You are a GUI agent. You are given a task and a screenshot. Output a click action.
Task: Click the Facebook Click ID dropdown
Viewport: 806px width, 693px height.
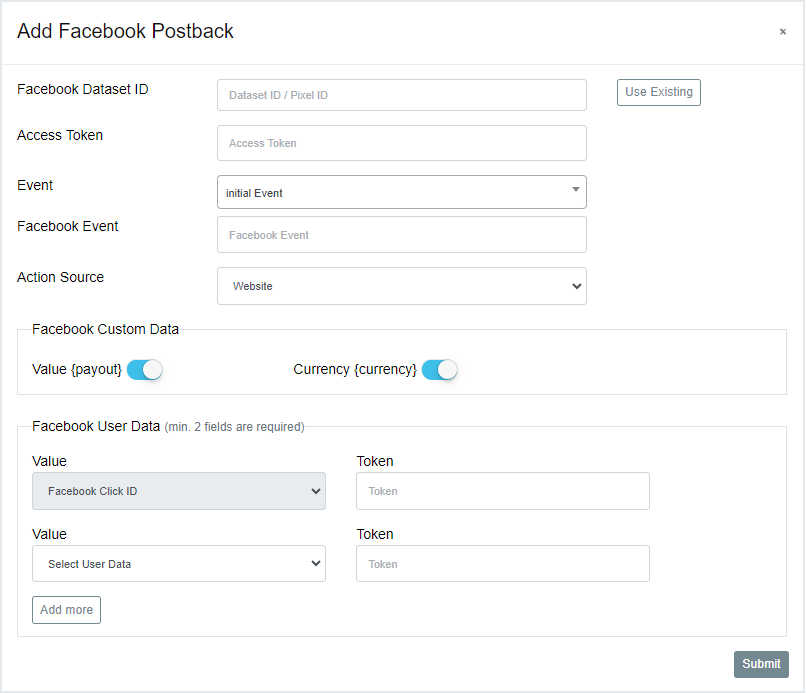[178, 491]
